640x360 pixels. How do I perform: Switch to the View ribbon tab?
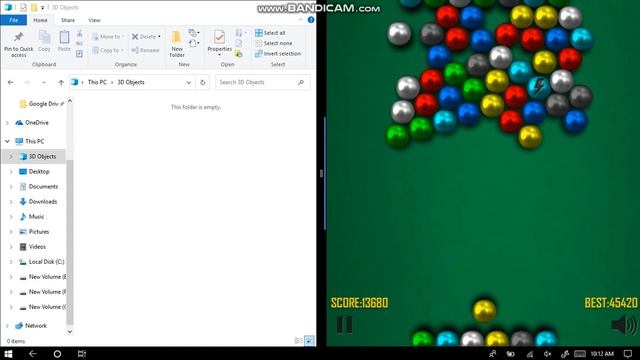pyautogui.click(x=94, y=20)
